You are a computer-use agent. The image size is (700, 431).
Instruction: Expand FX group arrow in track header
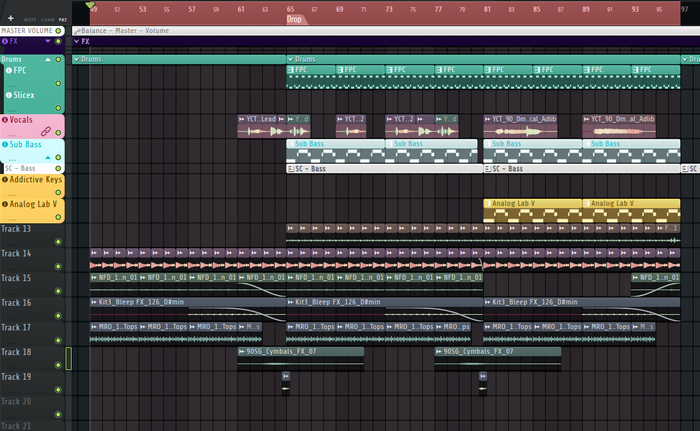pyautogui.click(x=48, y=41)
